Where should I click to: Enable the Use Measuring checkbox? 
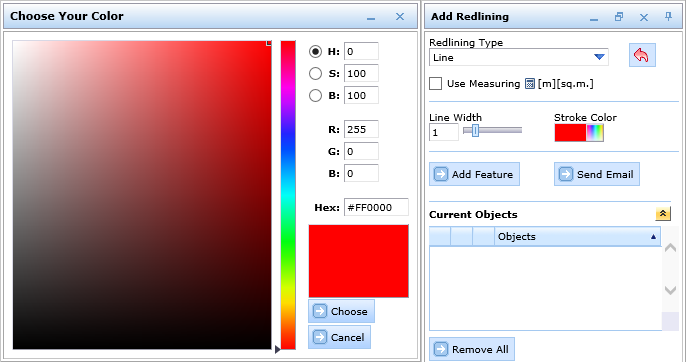pos(435,84)
